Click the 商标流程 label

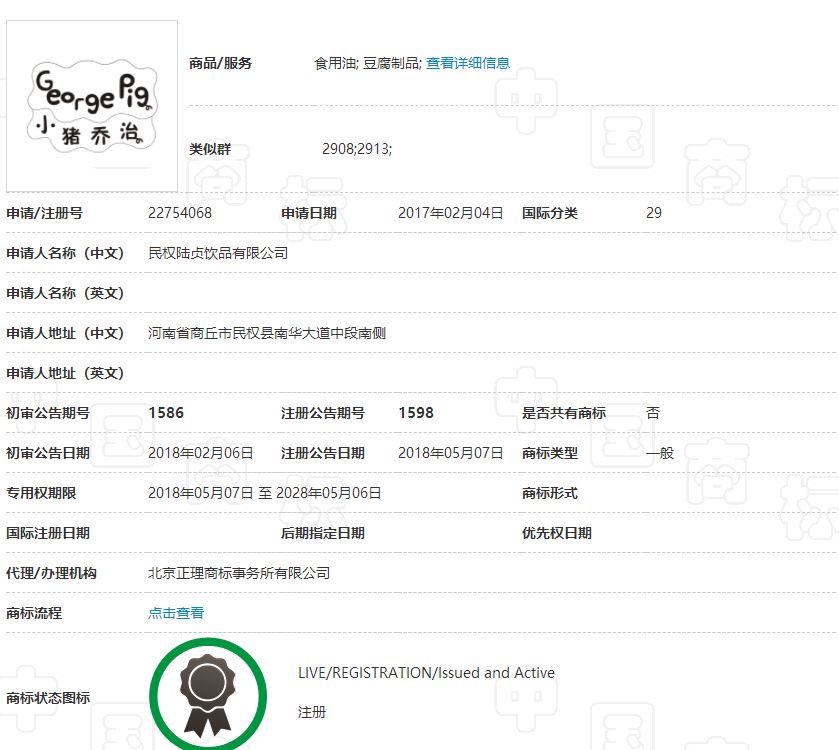coord(34,613)
